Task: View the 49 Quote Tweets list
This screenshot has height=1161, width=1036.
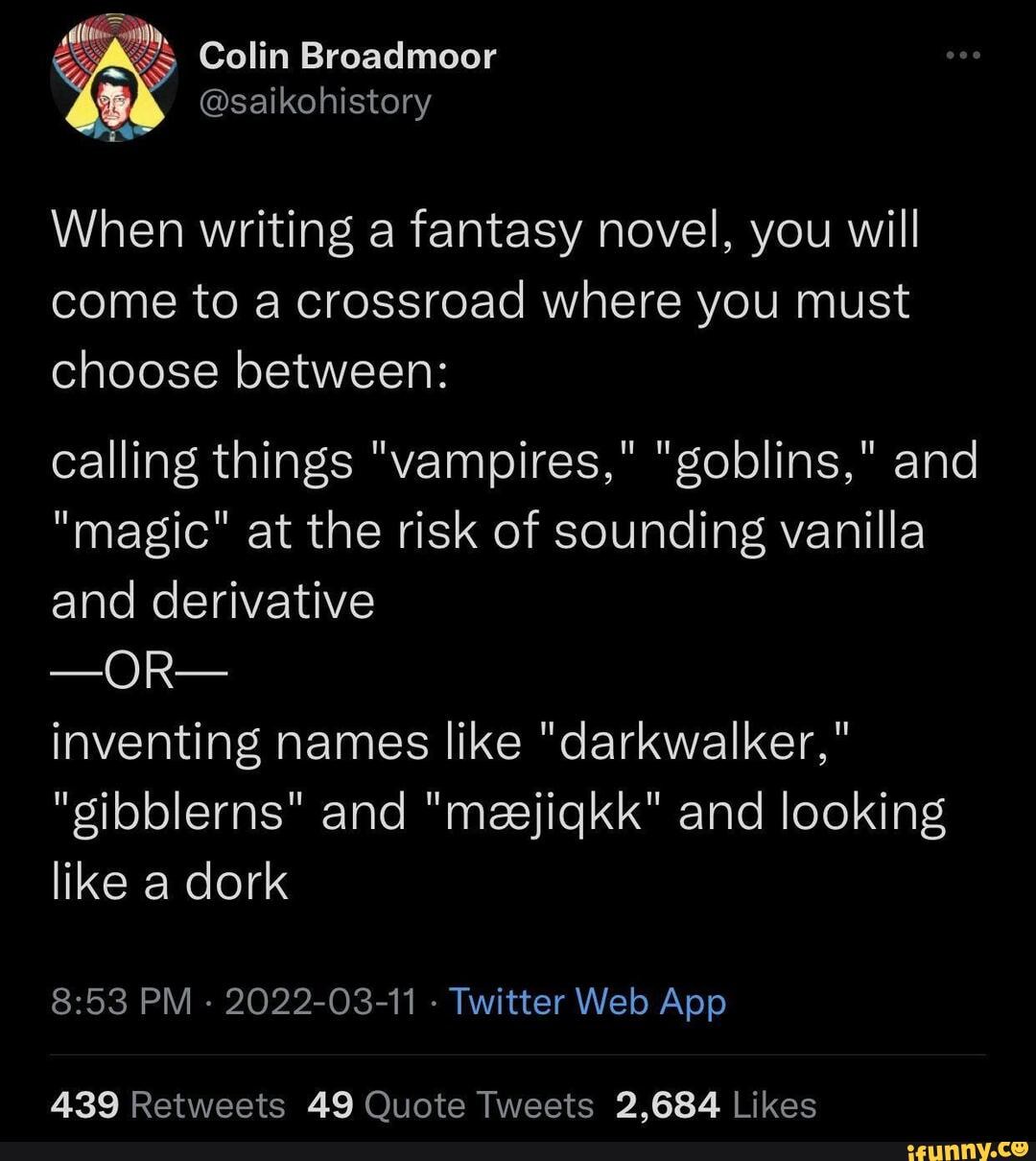Action: (451, 1105)
